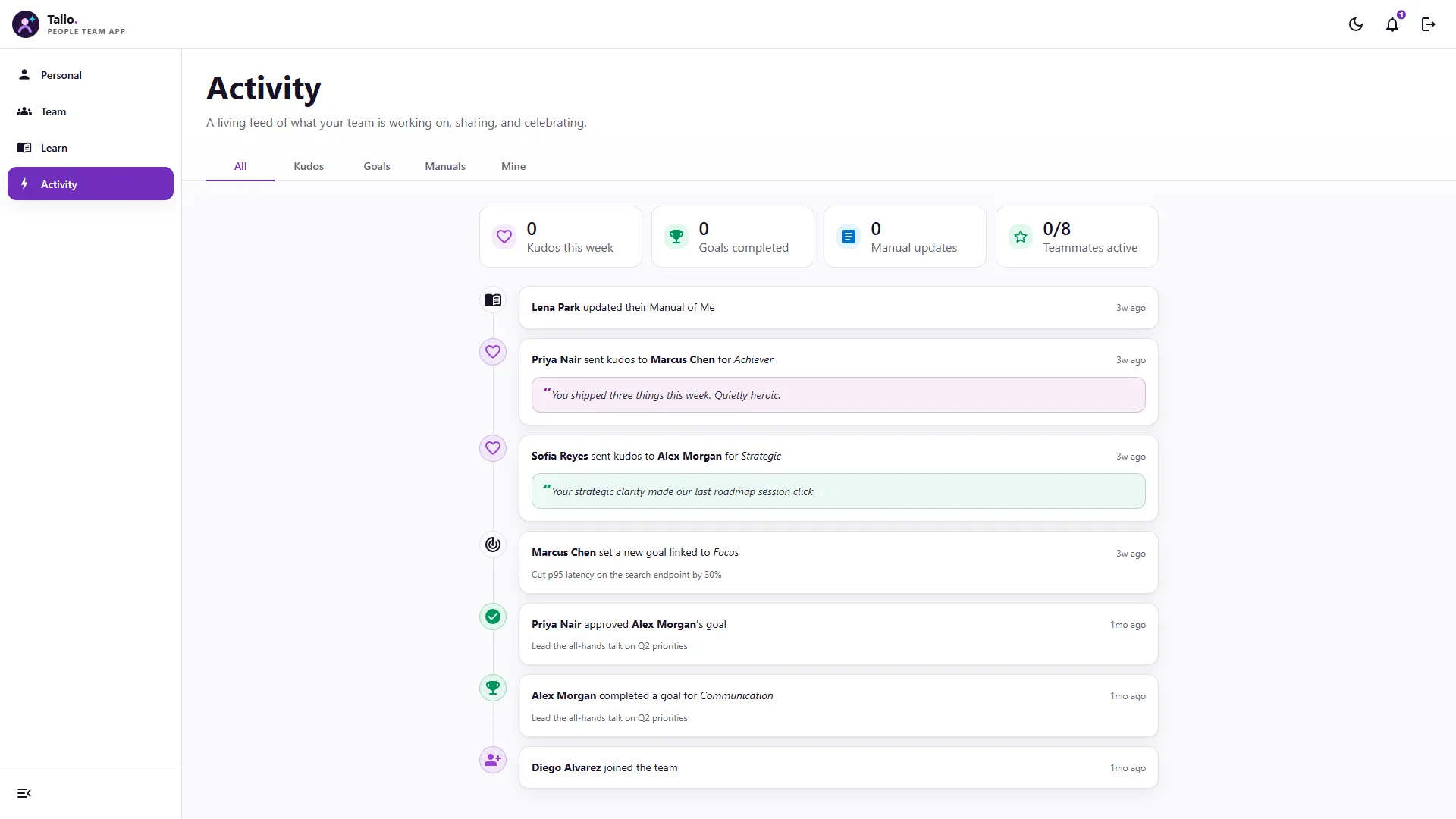Click heart icon beside Priya Nair's kudos
Image resolution: width=1456 pixels, height=819 pixels.
click(x=493, y=352)
